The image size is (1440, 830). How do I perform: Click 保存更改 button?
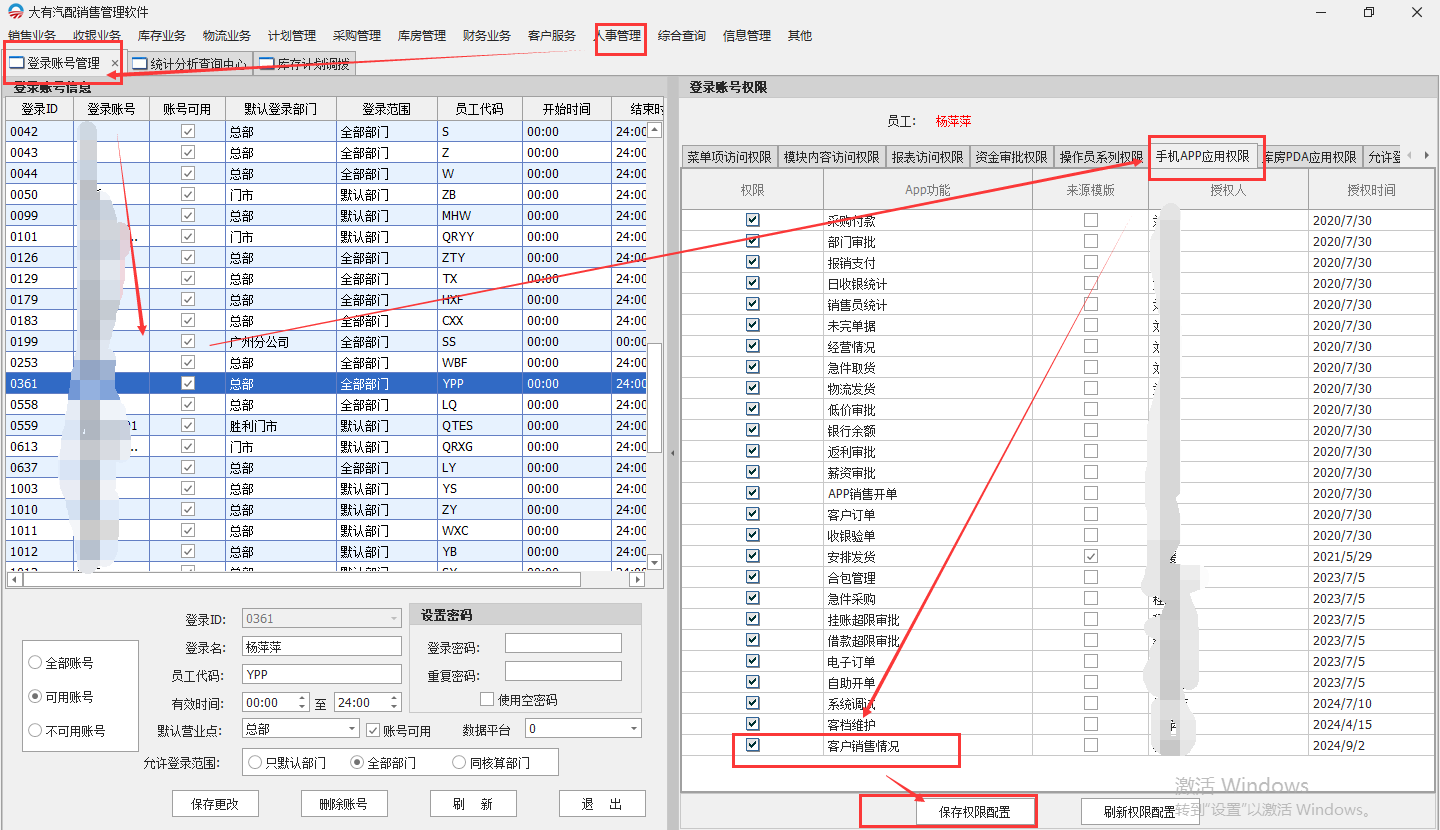(x=214, y=804)
